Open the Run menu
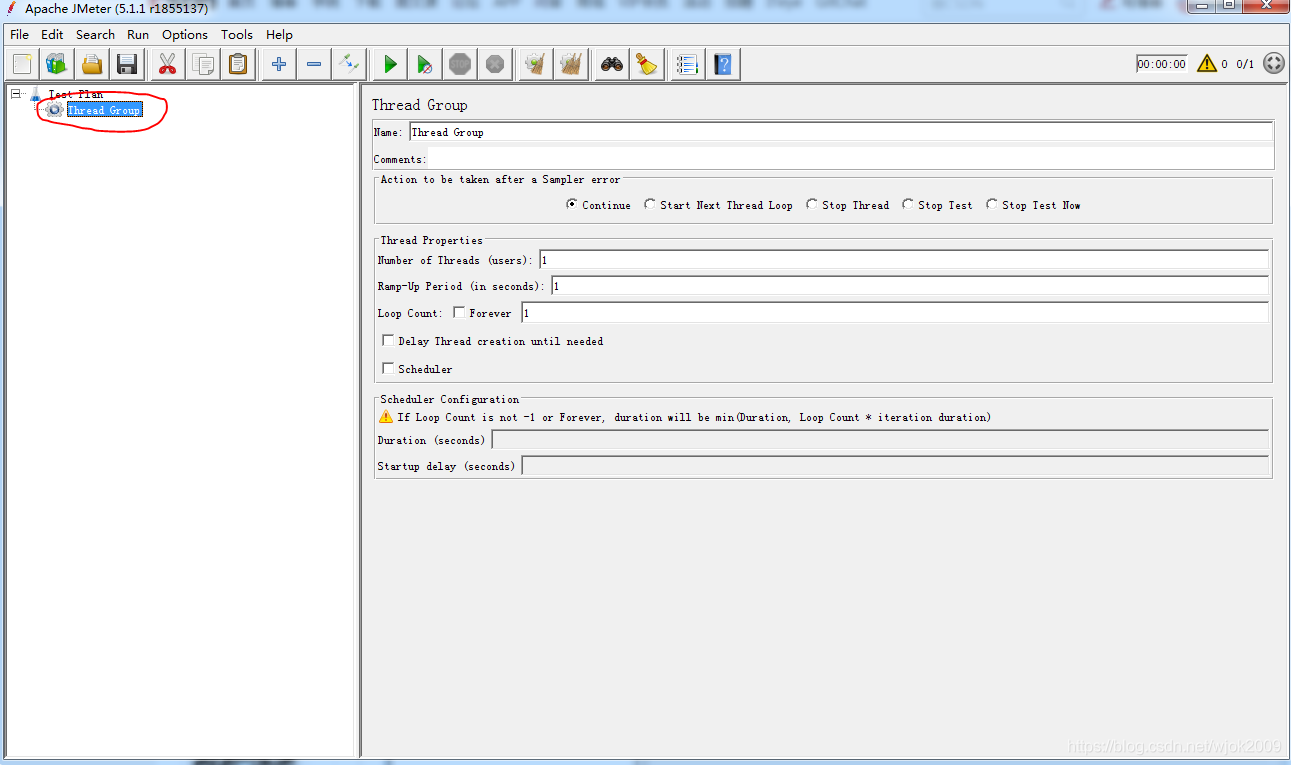 (x=138, y=34)
